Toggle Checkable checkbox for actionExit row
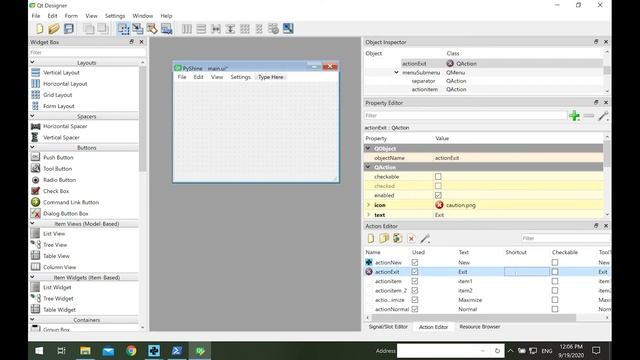Viewport: 640px width, 360px height. click(x=555, y=272)
